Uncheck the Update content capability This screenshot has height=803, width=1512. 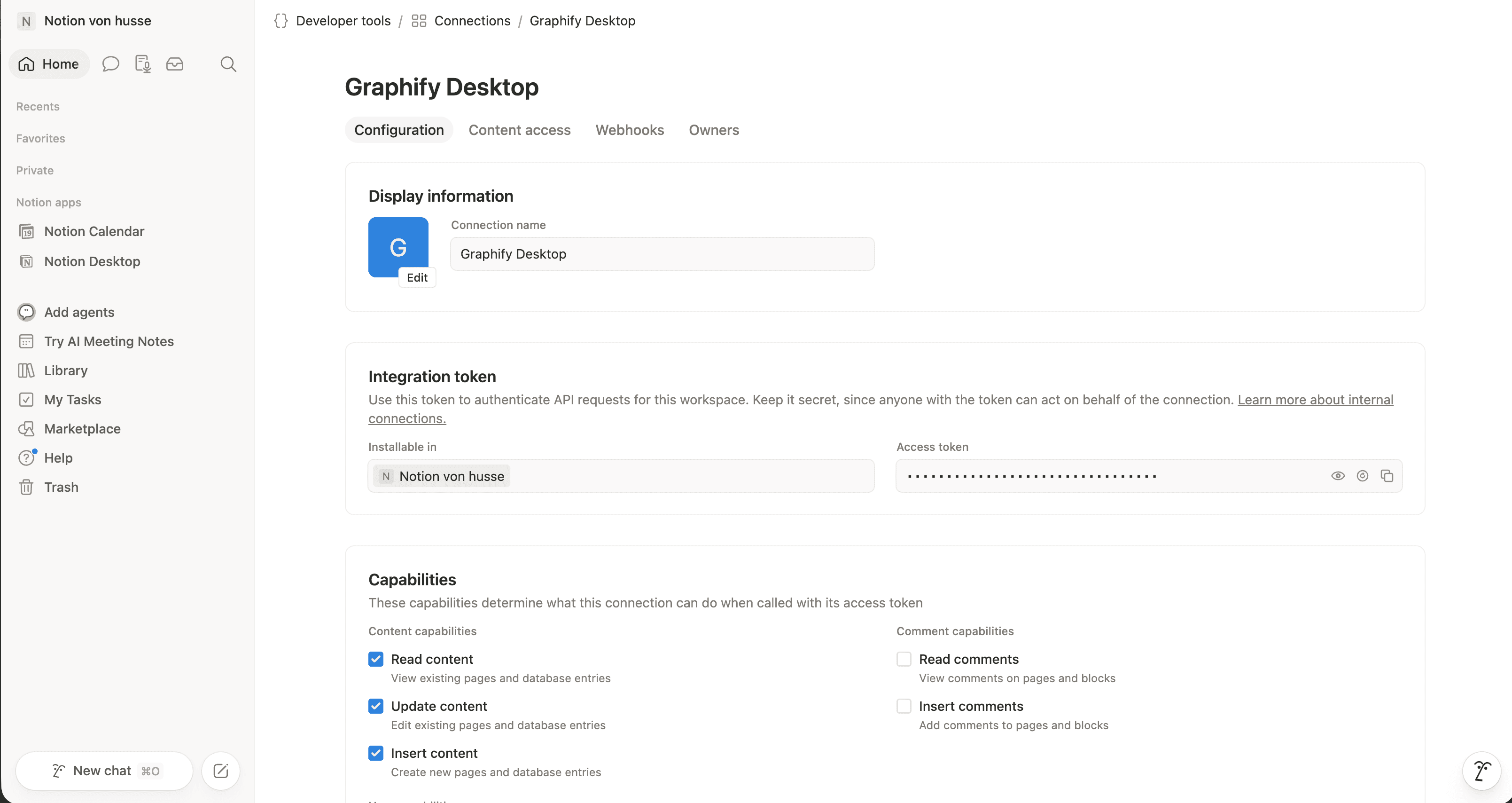pos(376,706)
